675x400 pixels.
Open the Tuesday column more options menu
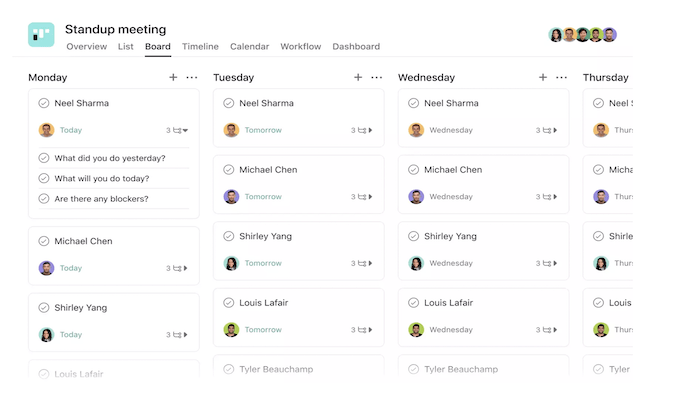coord(377,77)
